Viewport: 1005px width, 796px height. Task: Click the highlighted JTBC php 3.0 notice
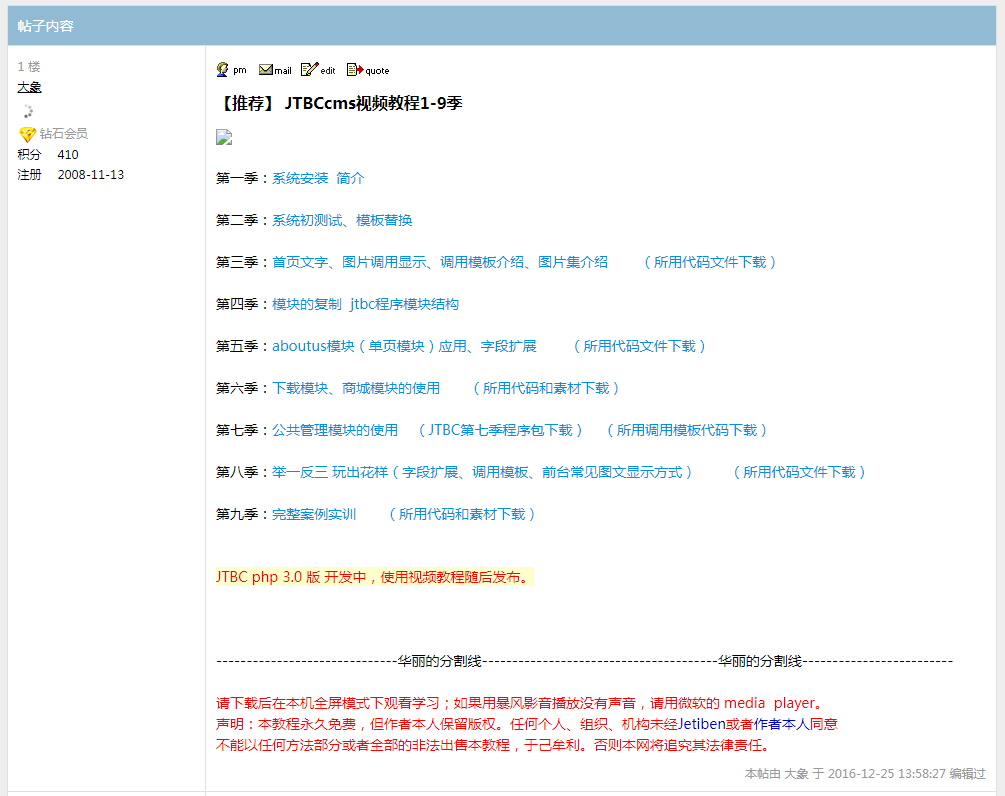pos(374,577)
